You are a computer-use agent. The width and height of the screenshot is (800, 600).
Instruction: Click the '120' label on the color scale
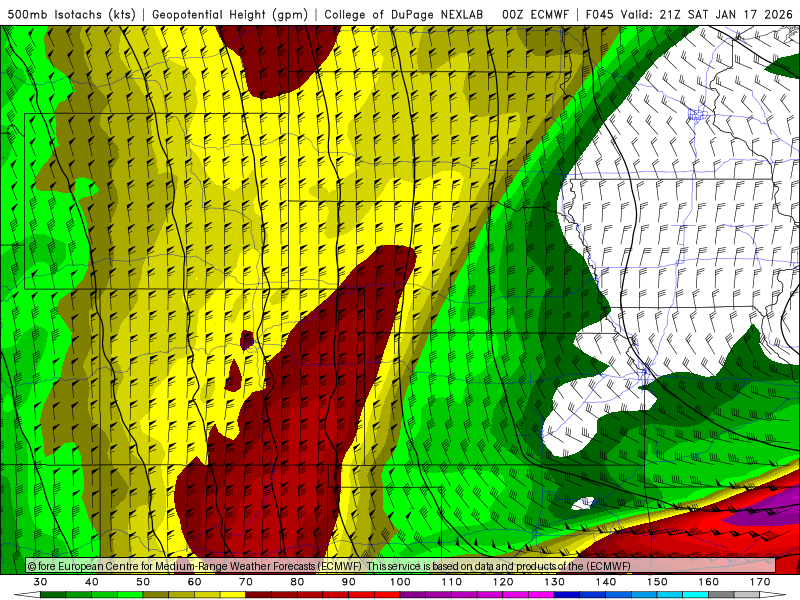coord(503,582)
